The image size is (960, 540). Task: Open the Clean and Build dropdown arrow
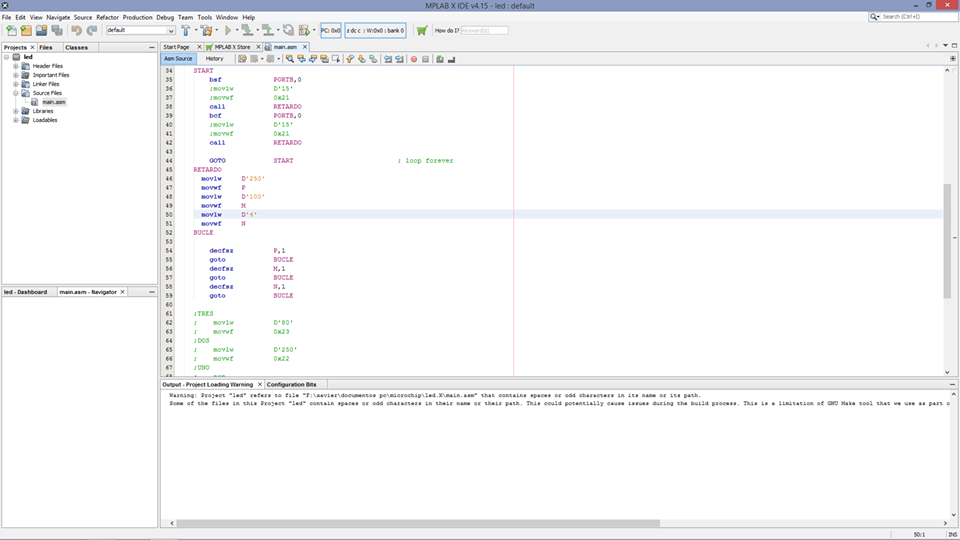(217, 30)
